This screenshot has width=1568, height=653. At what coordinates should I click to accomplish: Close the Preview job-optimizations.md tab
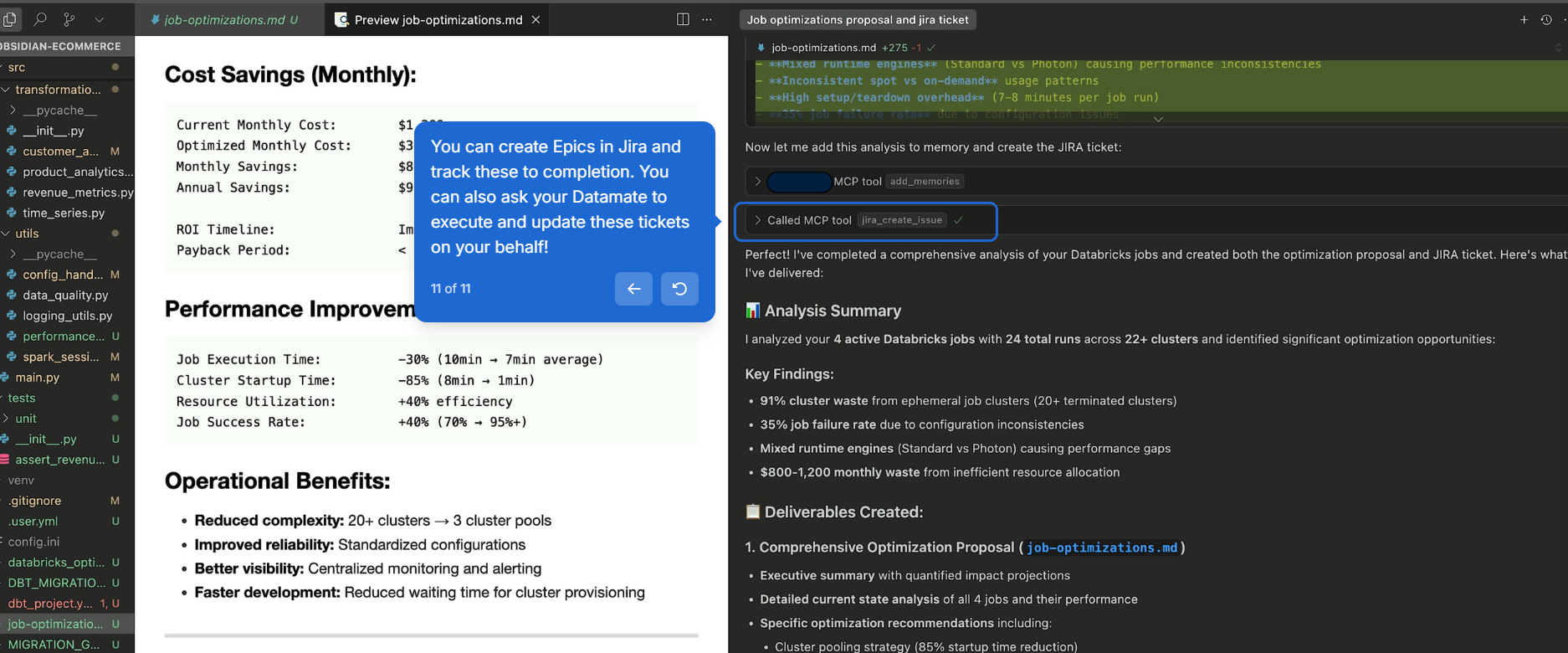click(x=535, y=19)
